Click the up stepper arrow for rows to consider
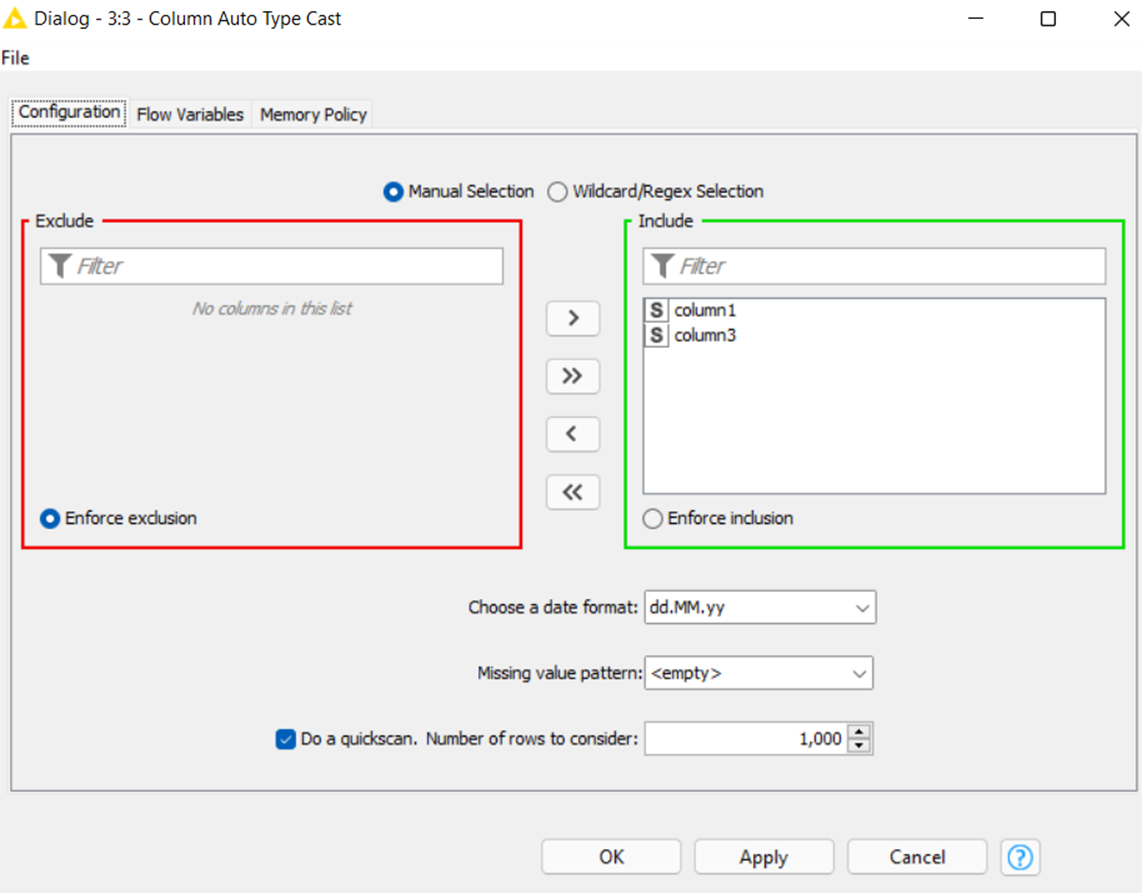Image resolution: width=1142 pixels, height=893 pixels. [860, 733]
